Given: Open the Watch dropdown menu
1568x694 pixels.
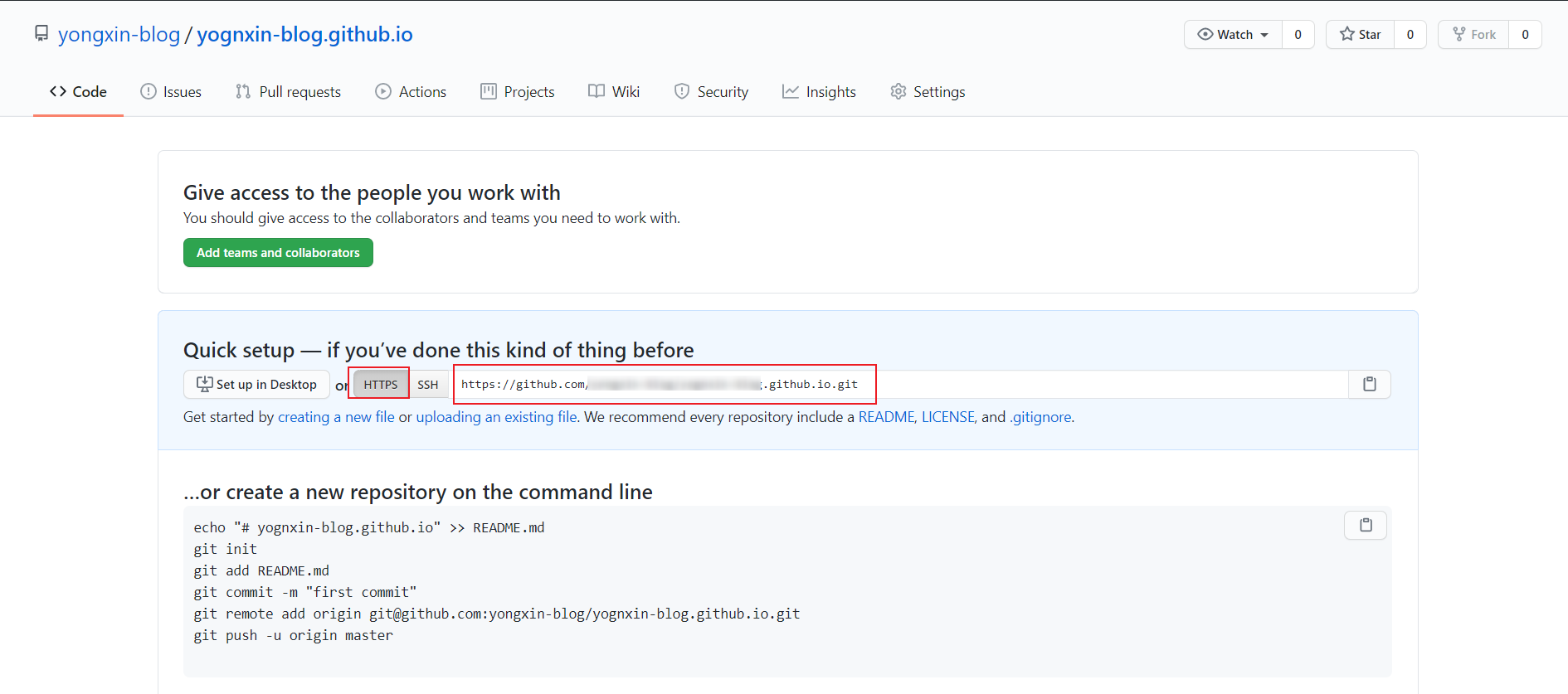Looking at the screenshot, I should [x=1233, y=35].
